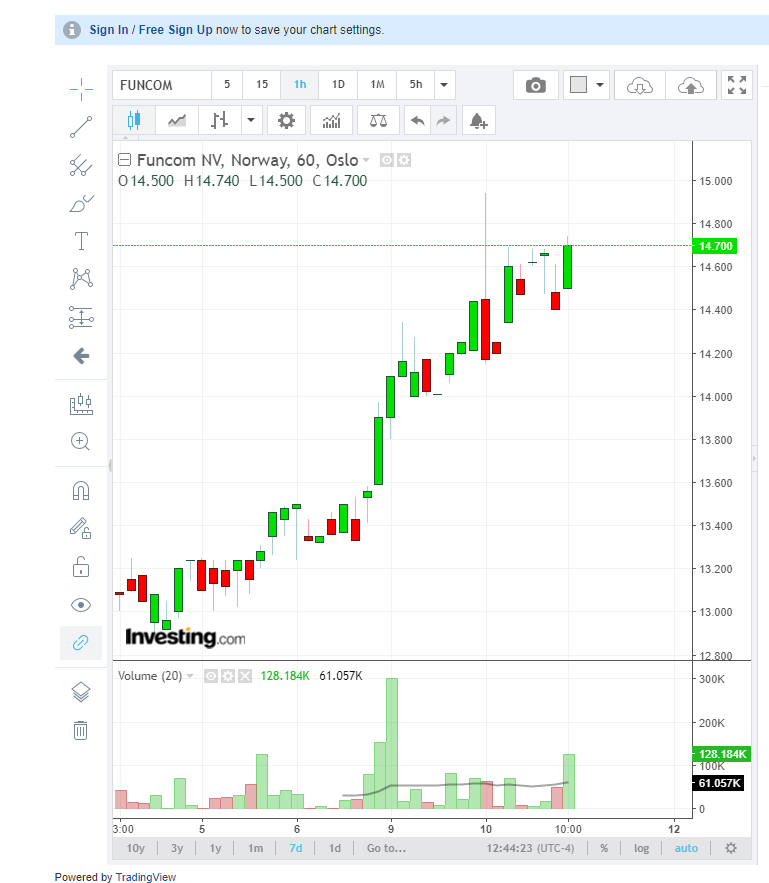Image resolution: width=769 pixels, height=883 pixels.
Task: Open Funcom NV series format settings
Action: pos(404,160)
